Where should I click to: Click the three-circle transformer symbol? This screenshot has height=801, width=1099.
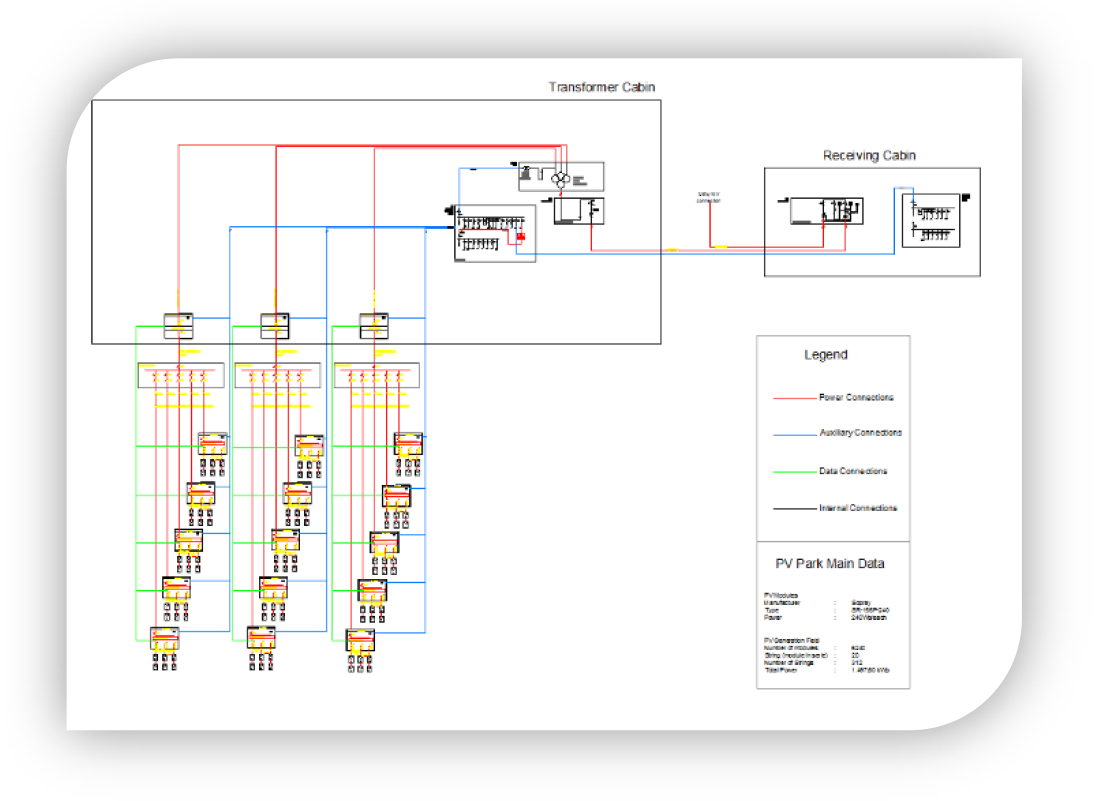coord(561,178)
